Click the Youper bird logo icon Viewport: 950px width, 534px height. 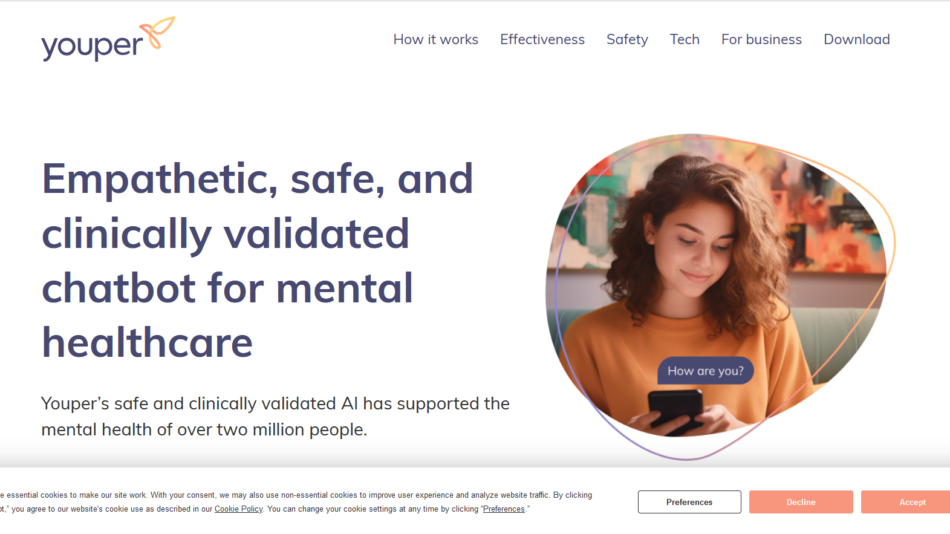[x=160, y=32]
